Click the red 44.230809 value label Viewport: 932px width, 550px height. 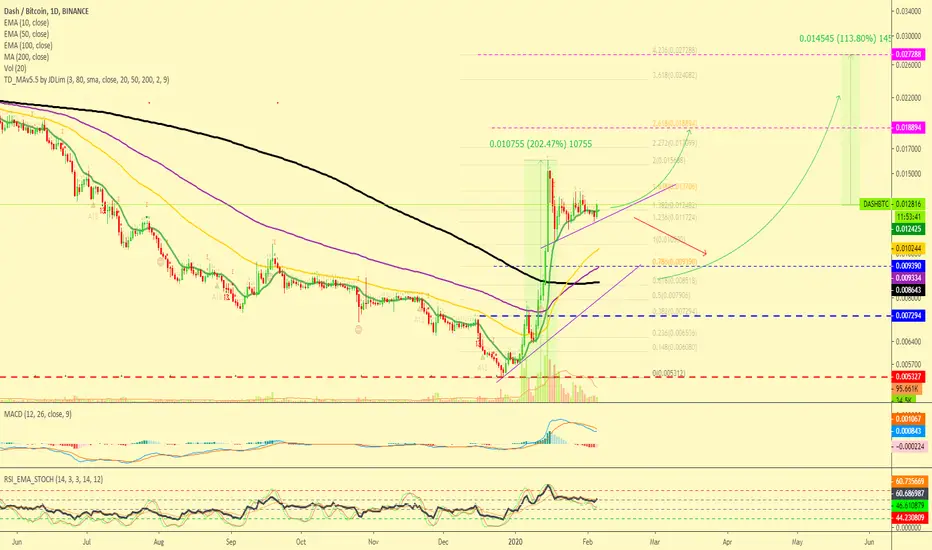(x=909, y=518)
